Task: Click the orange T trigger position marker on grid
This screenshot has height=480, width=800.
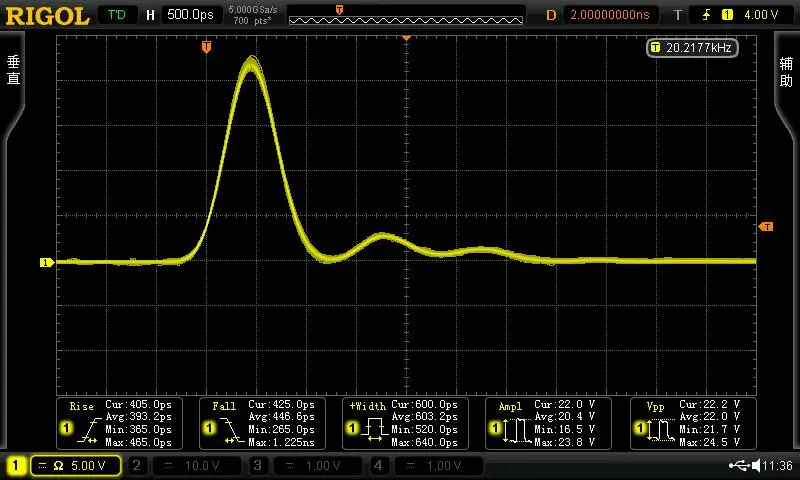Action: [x=206, y=47]
